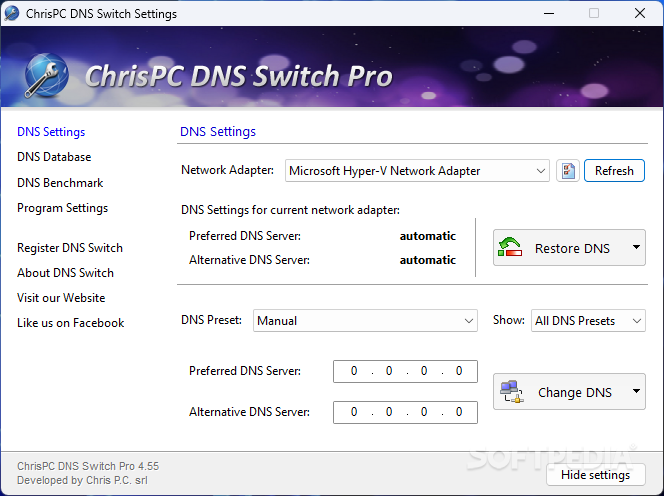Screen dimensions: 664x496
Task: Click the automatic value for Preferred DNS Server
Action: (x=428, y=236)
